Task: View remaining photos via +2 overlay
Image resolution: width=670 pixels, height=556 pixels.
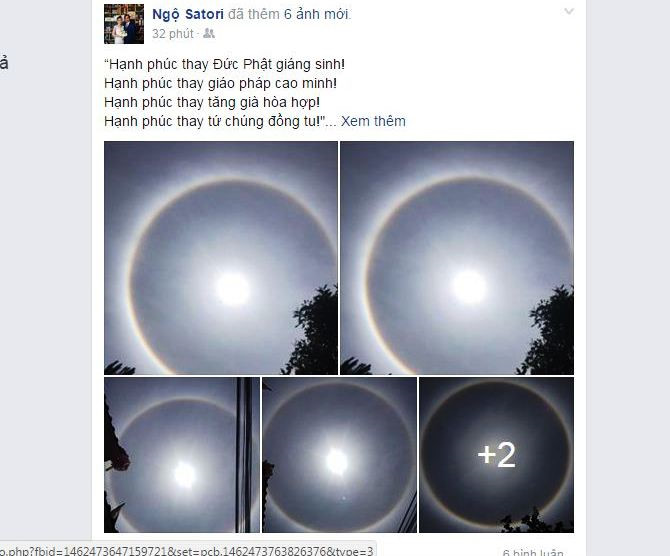Action: click(x=497, y=455)
